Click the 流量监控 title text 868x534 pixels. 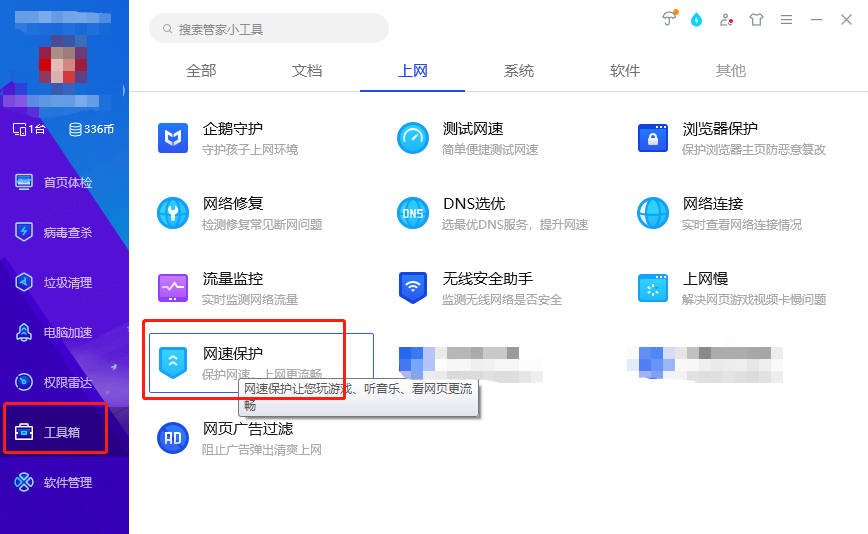pos(232,278)
